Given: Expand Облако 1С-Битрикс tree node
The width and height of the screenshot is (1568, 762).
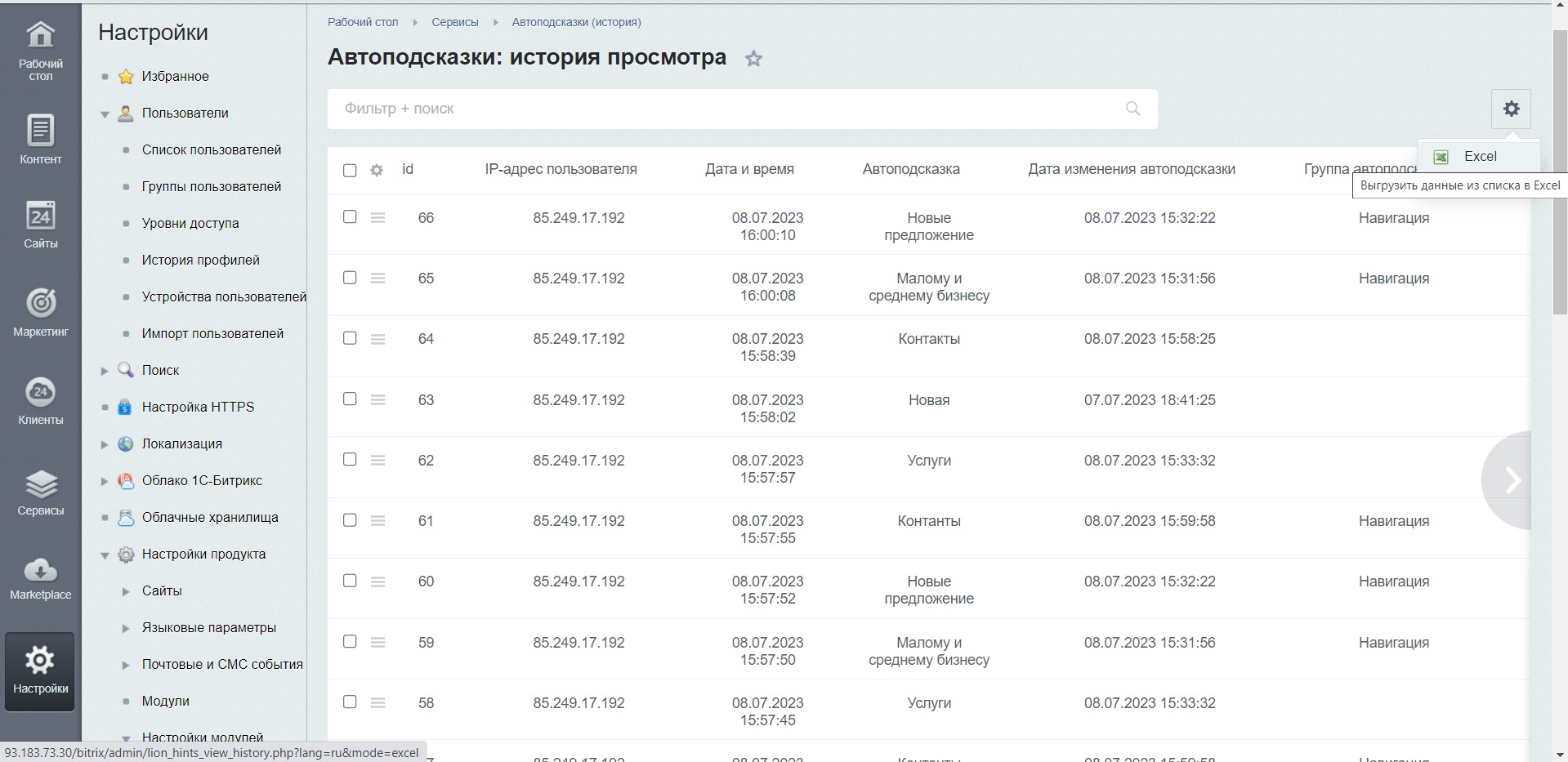Looking at the screenshot, I should (105, 481).
